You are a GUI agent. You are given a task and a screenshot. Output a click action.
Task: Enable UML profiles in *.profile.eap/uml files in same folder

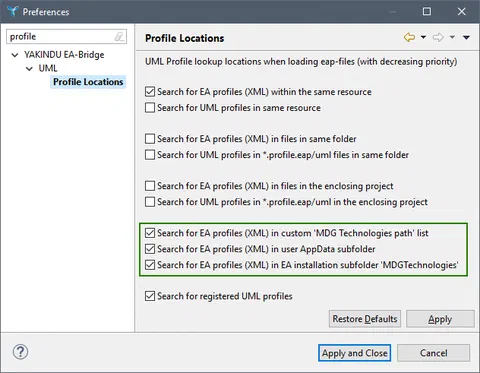[150, 155]
